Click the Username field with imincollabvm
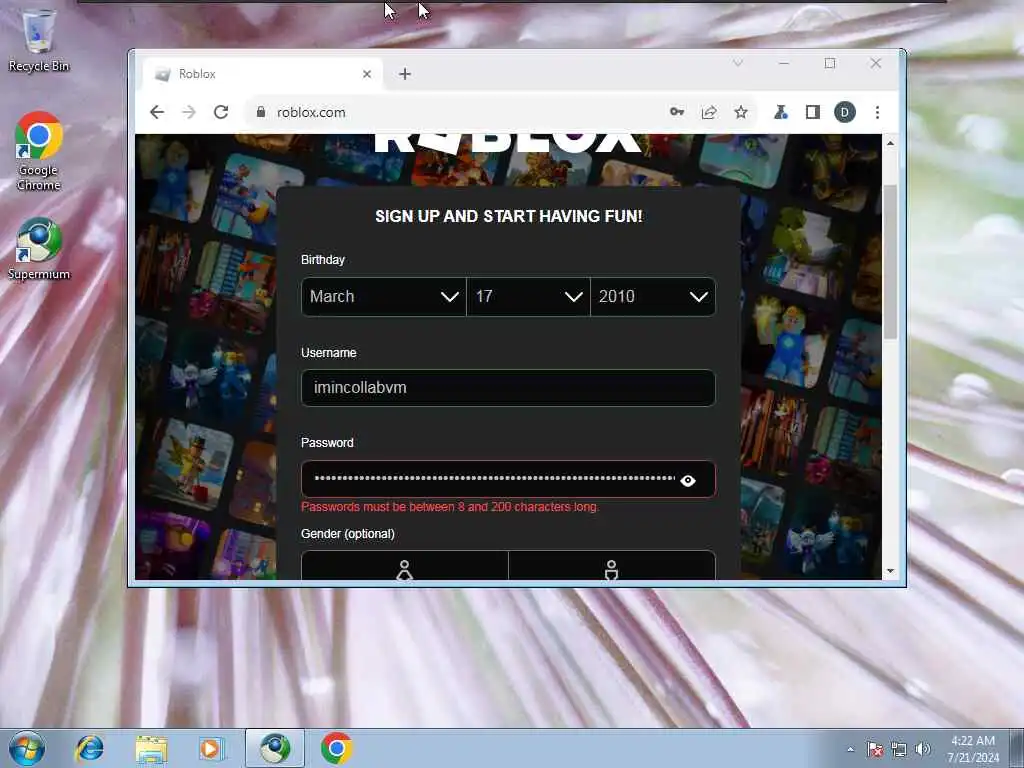 pyautogui.click(x=508, y=388)
